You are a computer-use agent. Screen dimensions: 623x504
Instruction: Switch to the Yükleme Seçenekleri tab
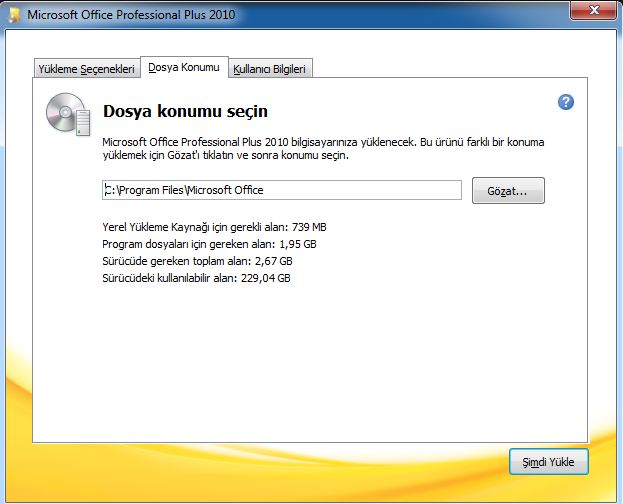click(x=87, y=68)
